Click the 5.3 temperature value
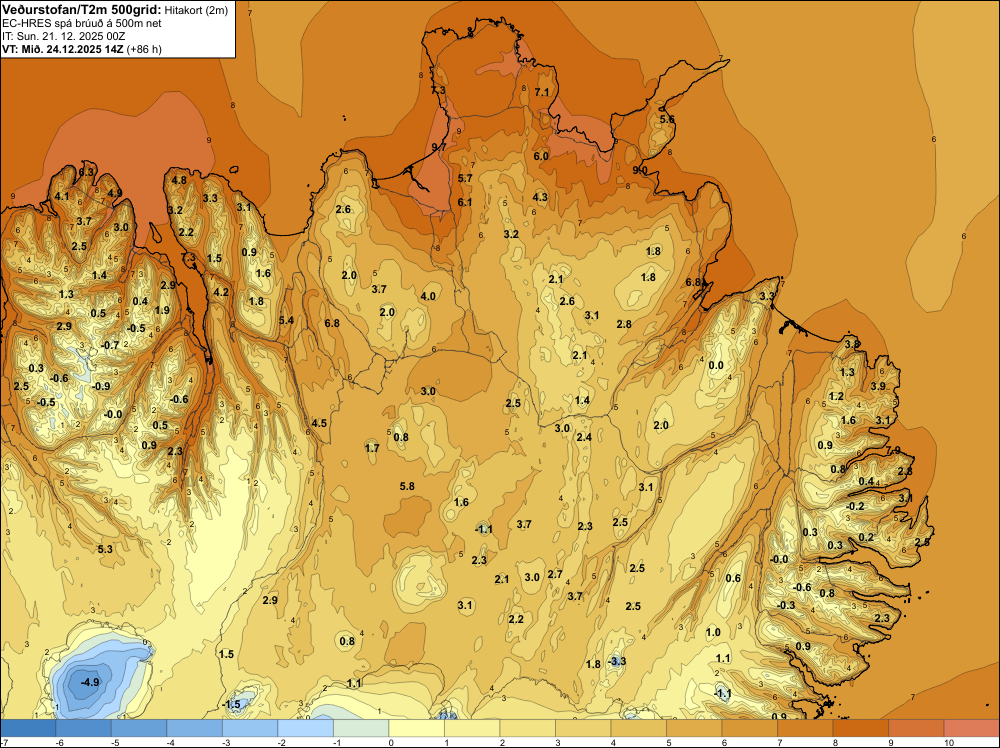Screen dimensions: 1000x748 (105, 549)
